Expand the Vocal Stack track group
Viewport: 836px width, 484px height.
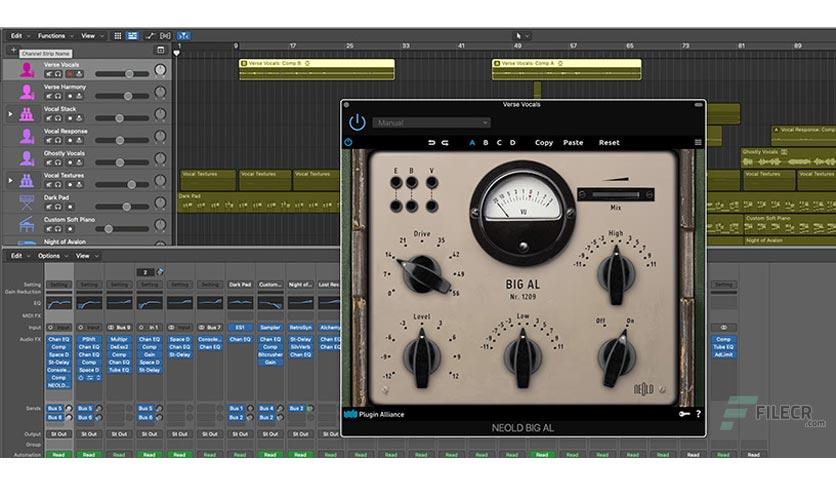[x=10, y=114]
